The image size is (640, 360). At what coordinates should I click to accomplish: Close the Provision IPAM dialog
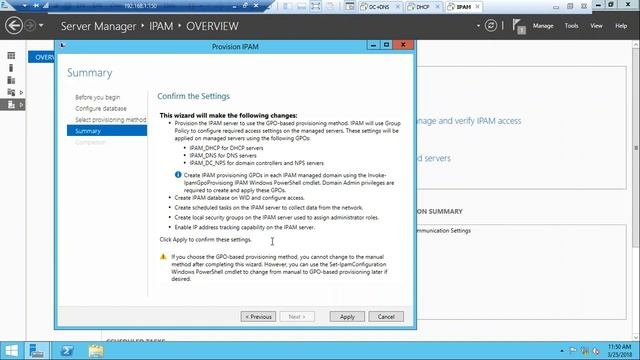point(403,45)
